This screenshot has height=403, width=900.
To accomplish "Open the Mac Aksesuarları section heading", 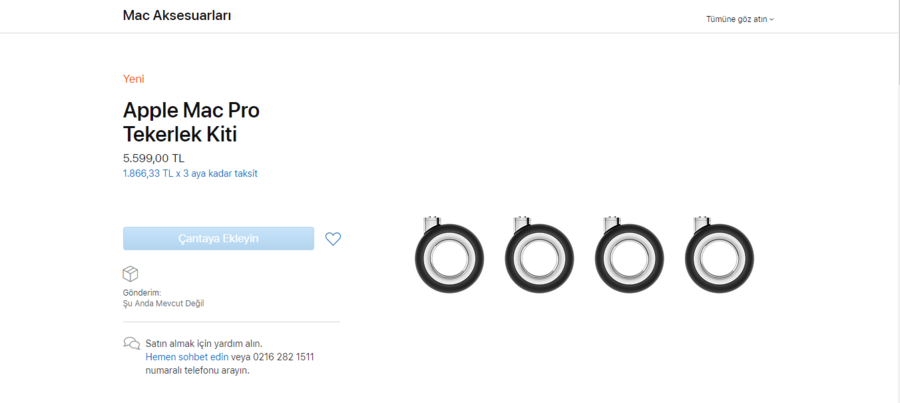I will [x=177, y=16].
